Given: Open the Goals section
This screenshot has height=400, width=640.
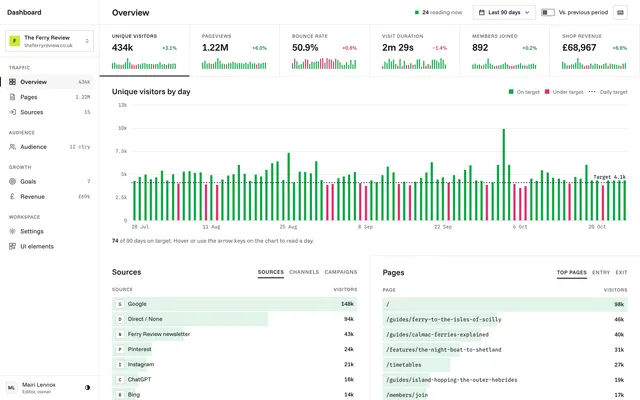Looking at the screenshot, I should 49,182.
